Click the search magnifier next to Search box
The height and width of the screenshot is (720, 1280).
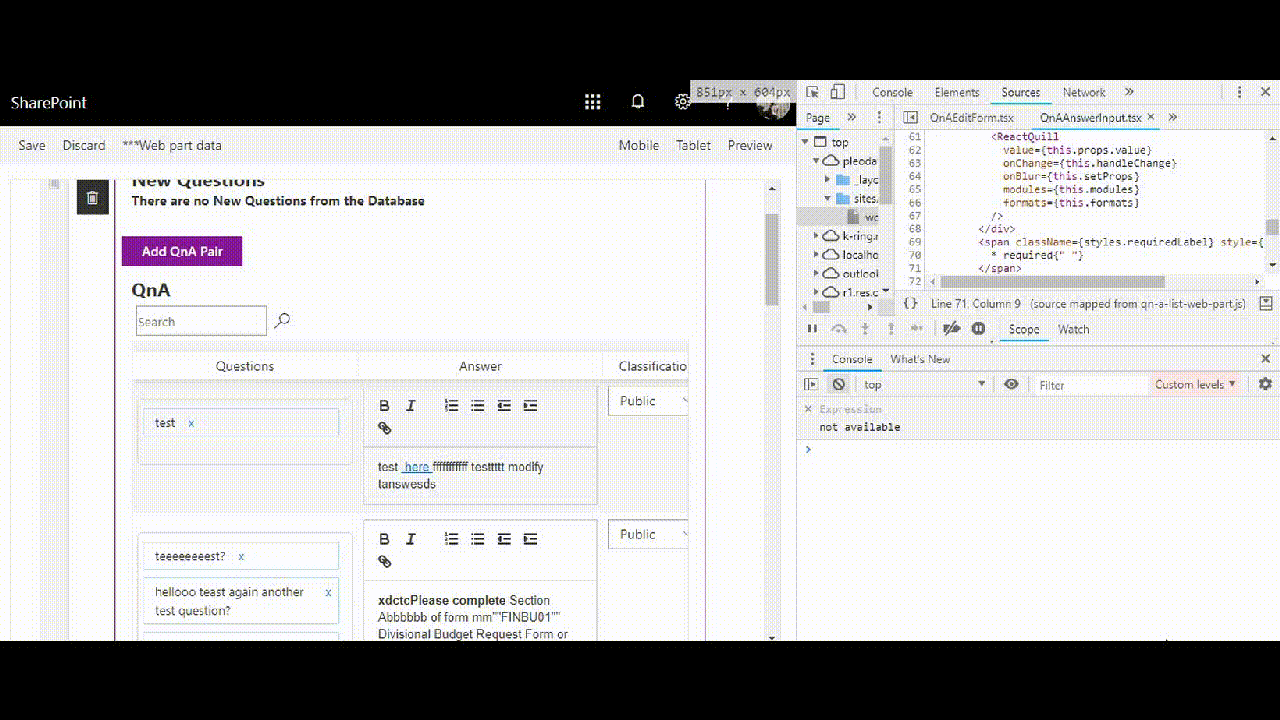(282, 321)
